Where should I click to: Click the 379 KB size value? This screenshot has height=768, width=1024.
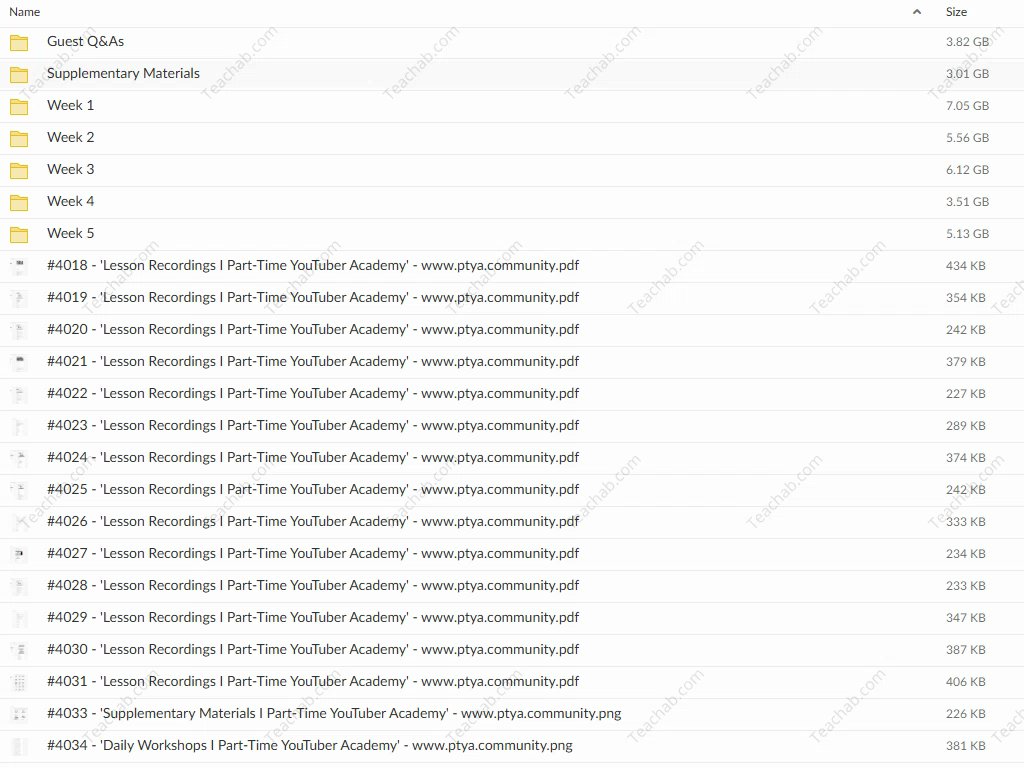click(965, 362)
